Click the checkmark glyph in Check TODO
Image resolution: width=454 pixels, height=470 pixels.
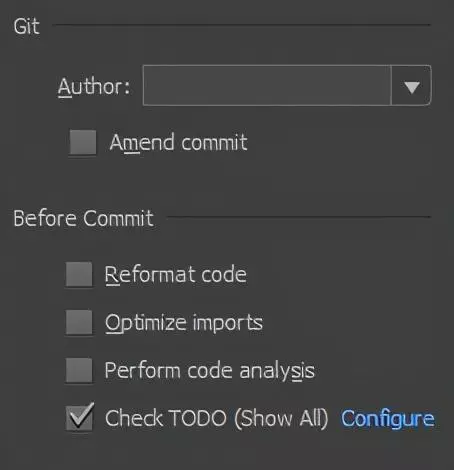click(80, 415)
